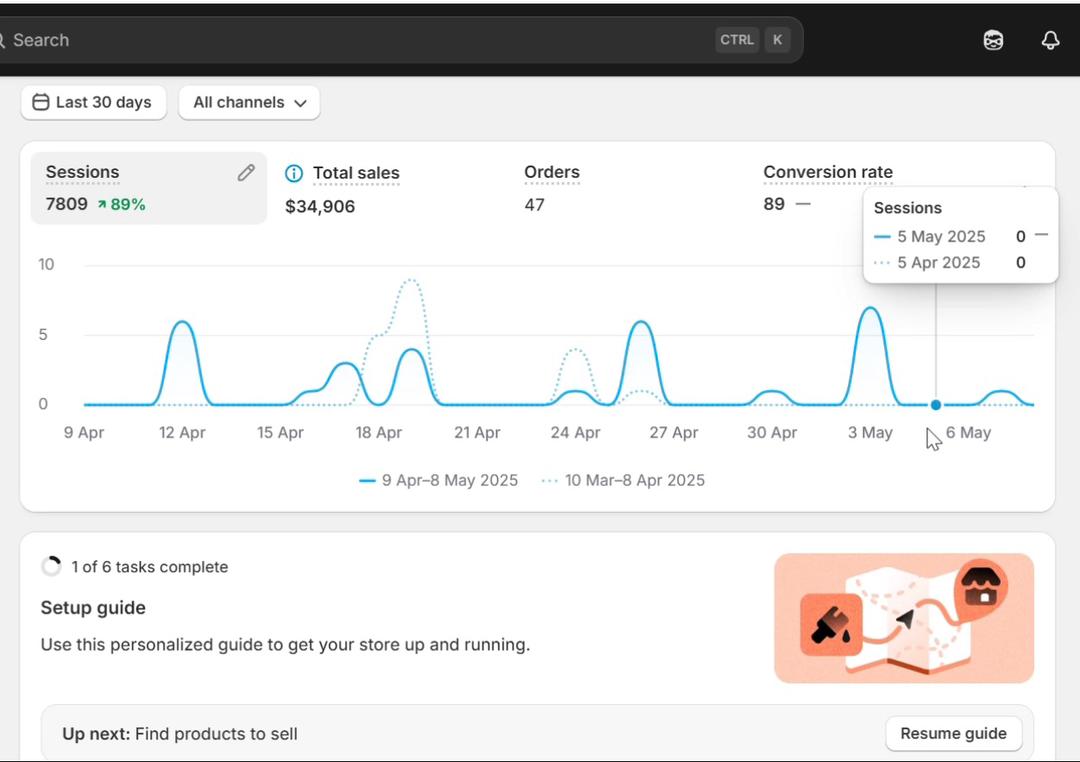
Task: Click the 1 of 6 tasks complete text
Action: (x=149, y=567)
